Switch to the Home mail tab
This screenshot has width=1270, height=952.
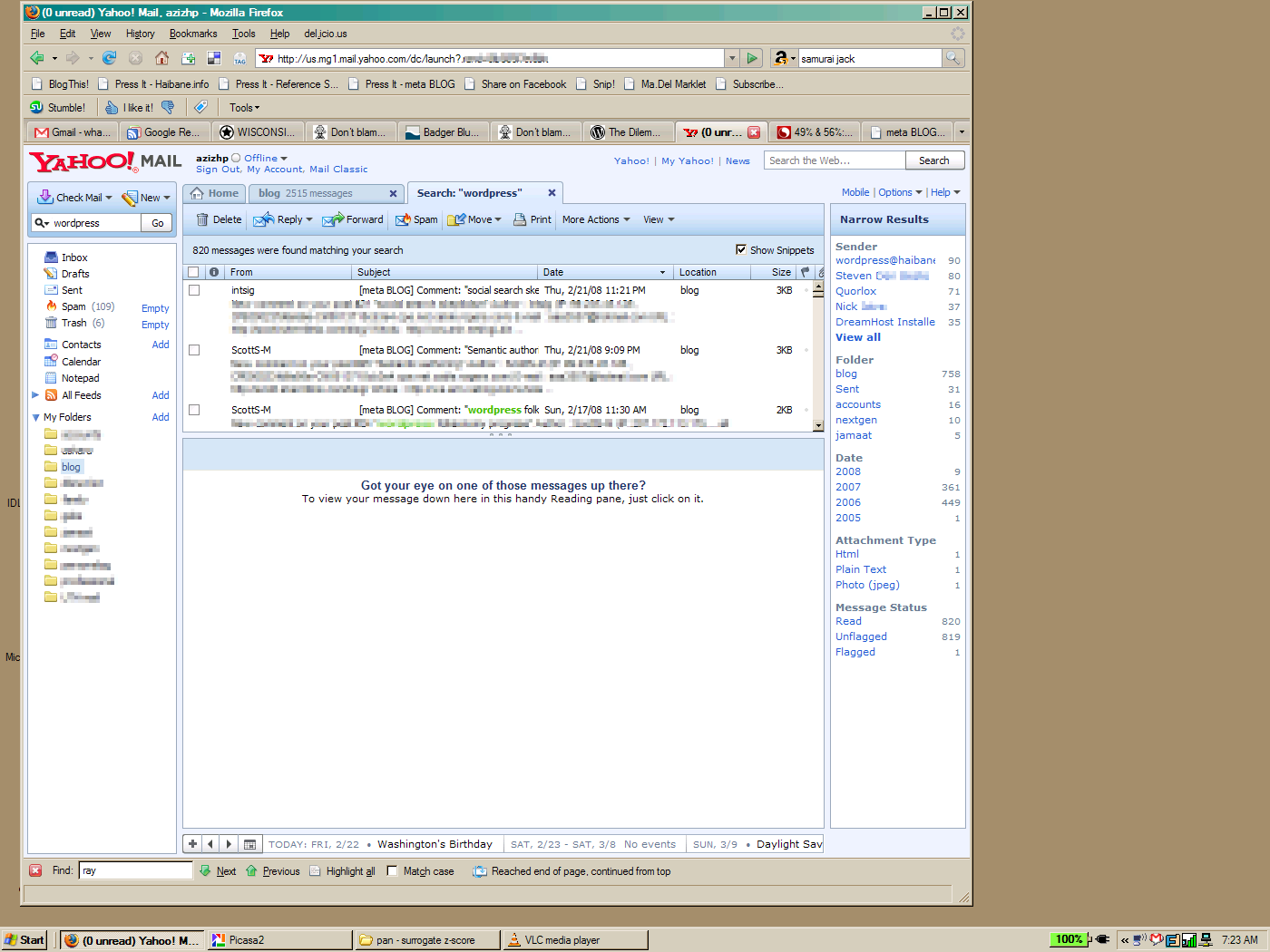(x=215, y=193)
